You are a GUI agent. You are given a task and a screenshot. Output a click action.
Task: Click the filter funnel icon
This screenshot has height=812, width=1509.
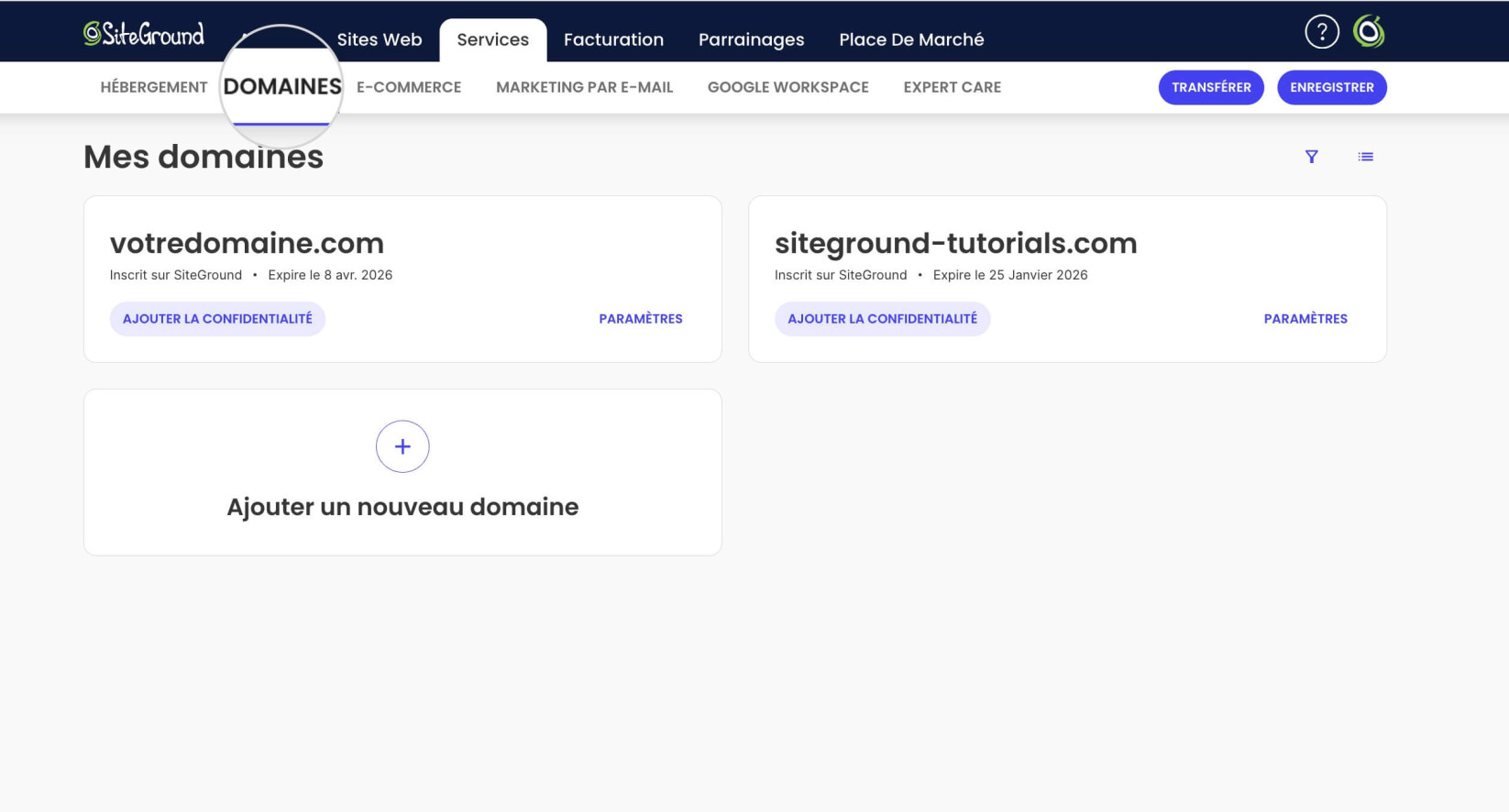pyautogui.click(x=1312, y=157)
